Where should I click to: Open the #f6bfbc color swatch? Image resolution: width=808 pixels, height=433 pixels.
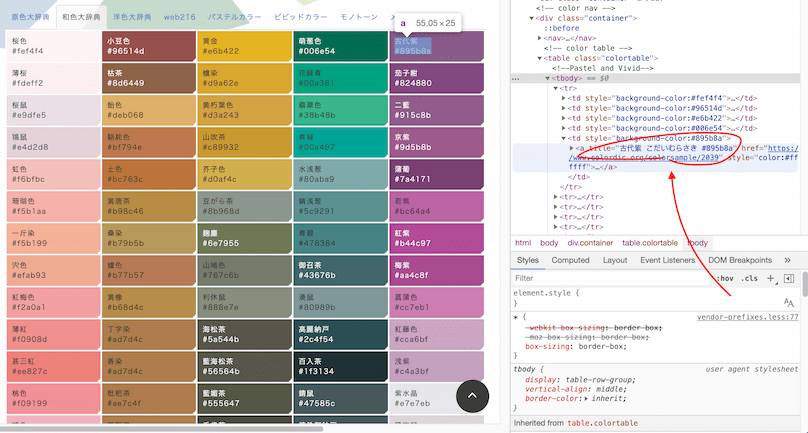click(x=53, y=174)
